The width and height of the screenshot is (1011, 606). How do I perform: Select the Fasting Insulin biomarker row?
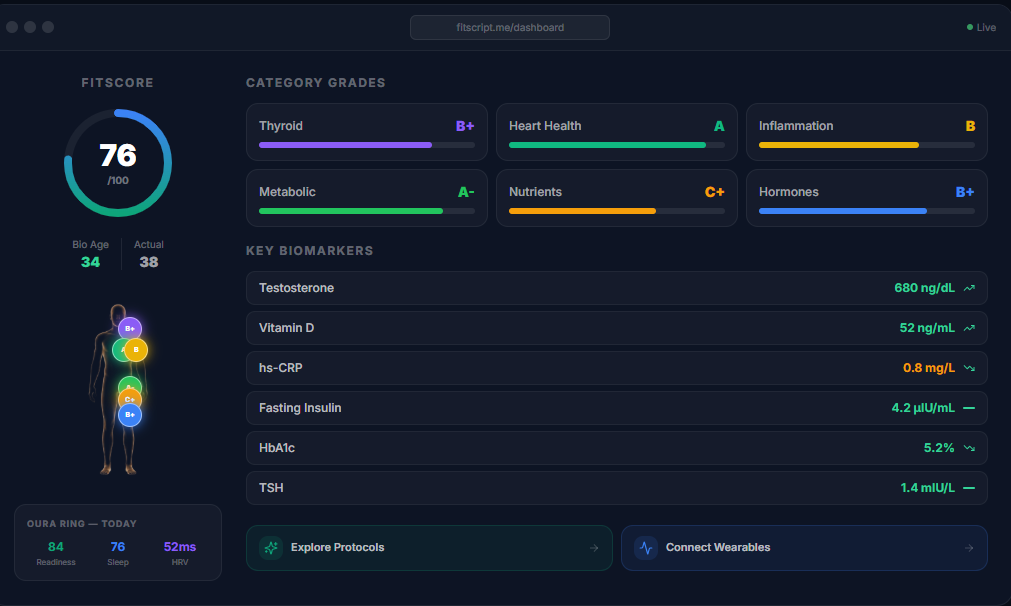tap(617, 408)
